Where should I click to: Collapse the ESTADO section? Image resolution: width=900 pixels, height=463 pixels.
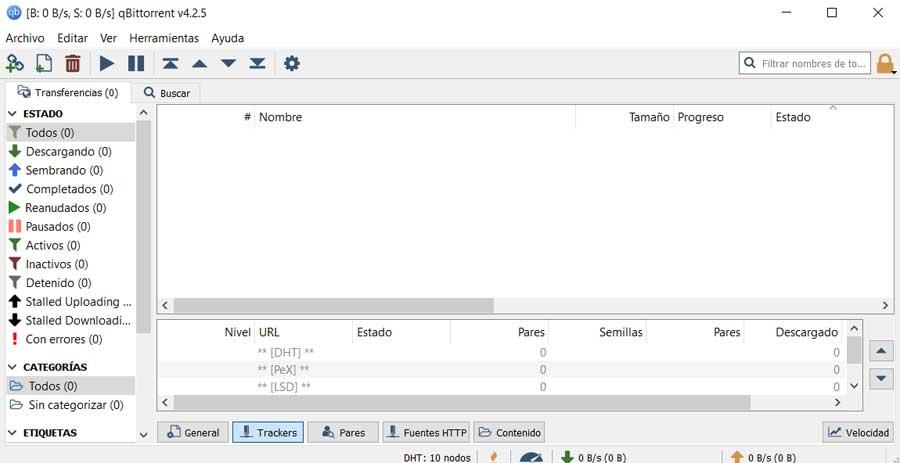(13, 114)
